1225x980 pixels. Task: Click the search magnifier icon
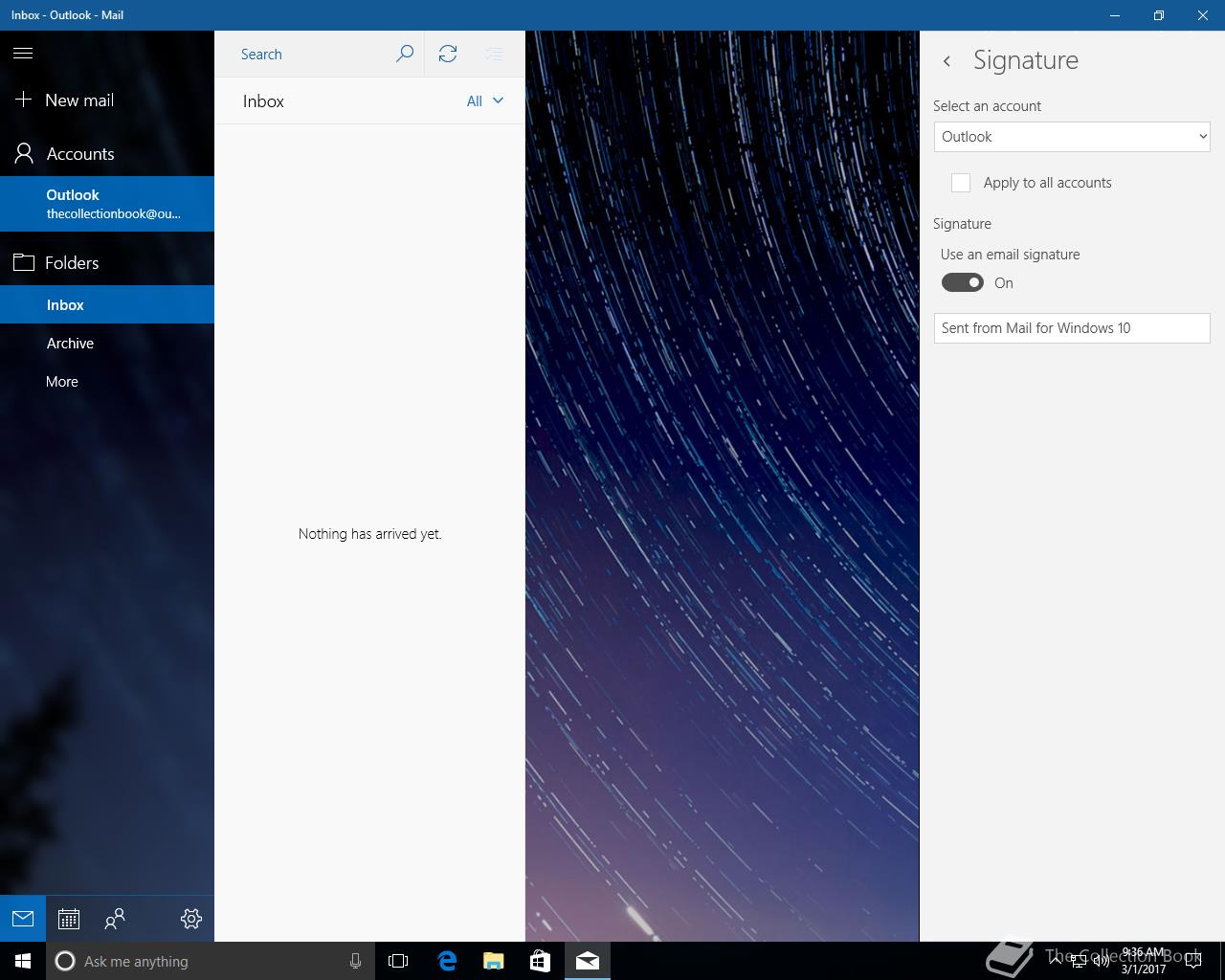pos(405,54)
